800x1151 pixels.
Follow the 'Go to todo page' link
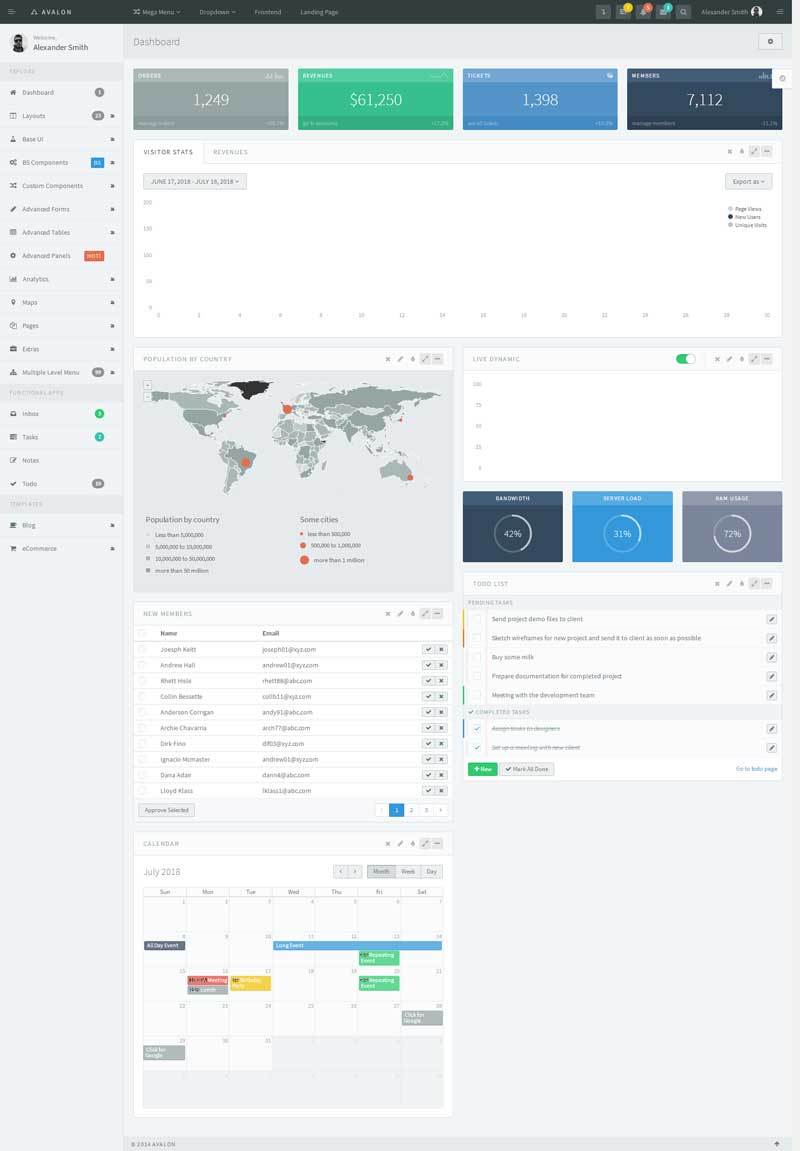(x=756, y=769)
